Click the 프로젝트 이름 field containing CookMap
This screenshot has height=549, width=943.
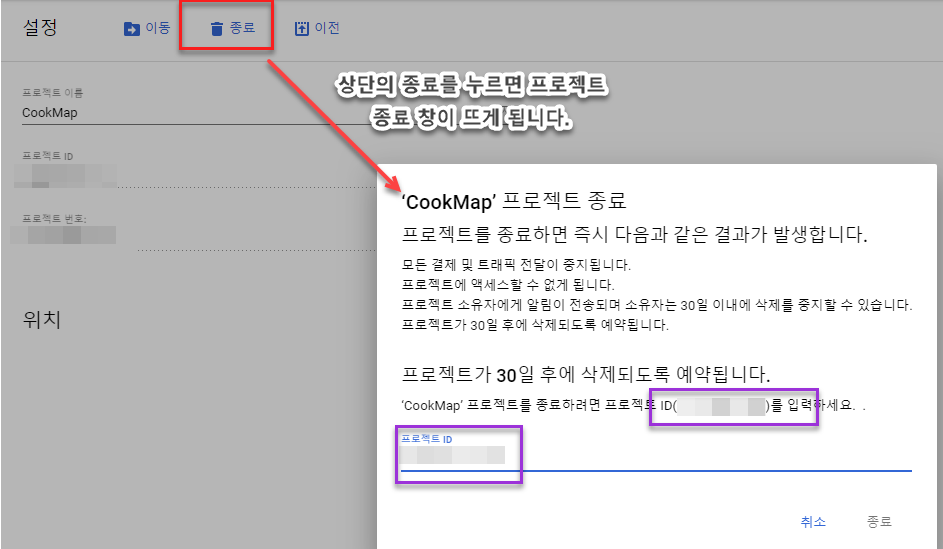[x=198, y=112]
